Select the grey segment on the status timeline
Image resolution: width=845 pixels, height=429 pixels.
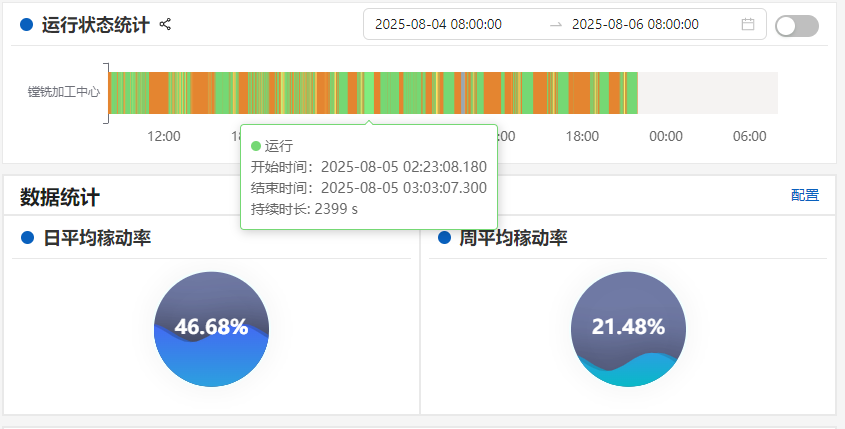tap(463, 93)
